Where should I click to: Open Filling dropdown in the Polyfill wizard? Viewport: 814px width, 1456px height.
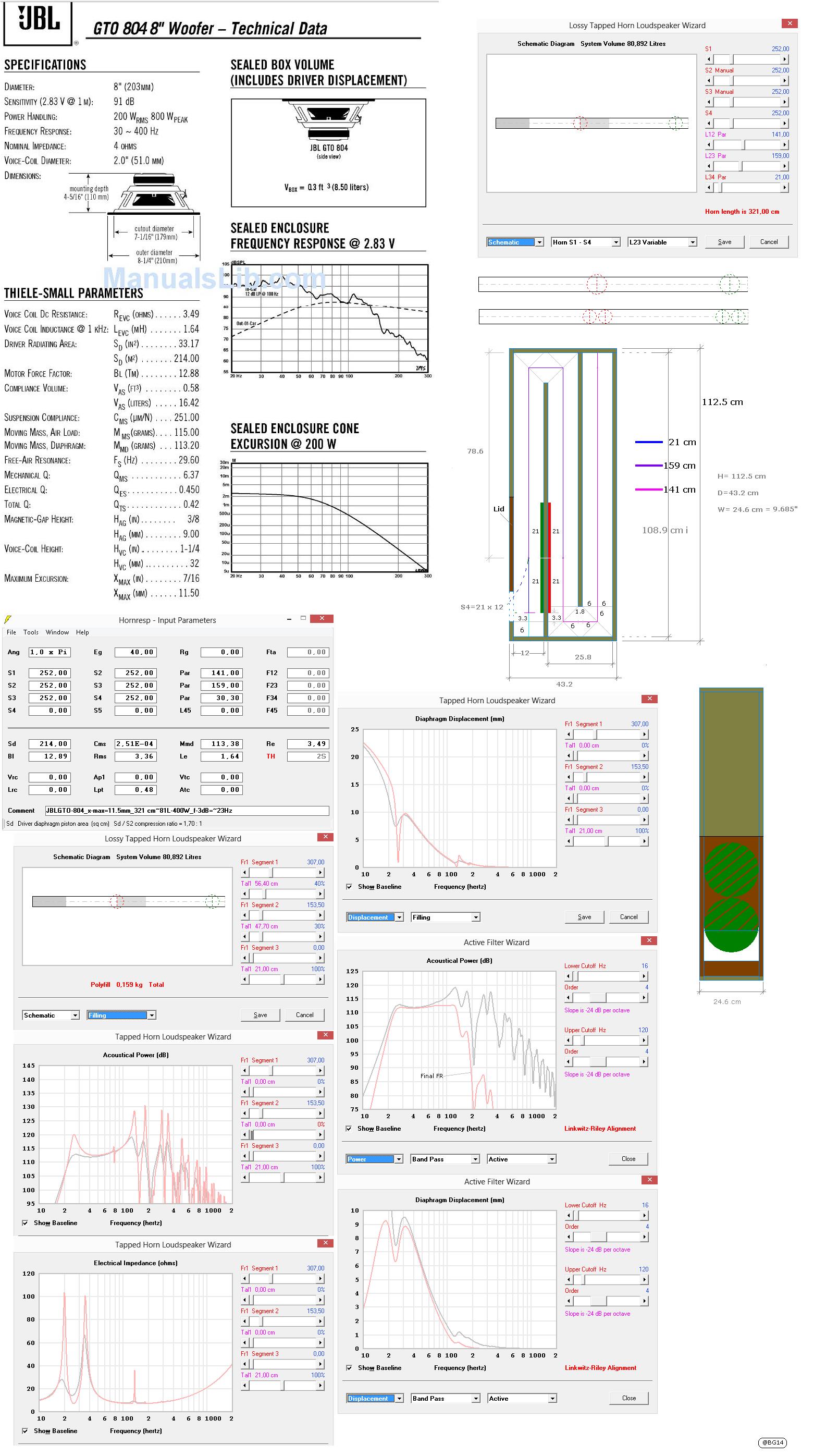pyautogui.click(x=121, y=1015)
